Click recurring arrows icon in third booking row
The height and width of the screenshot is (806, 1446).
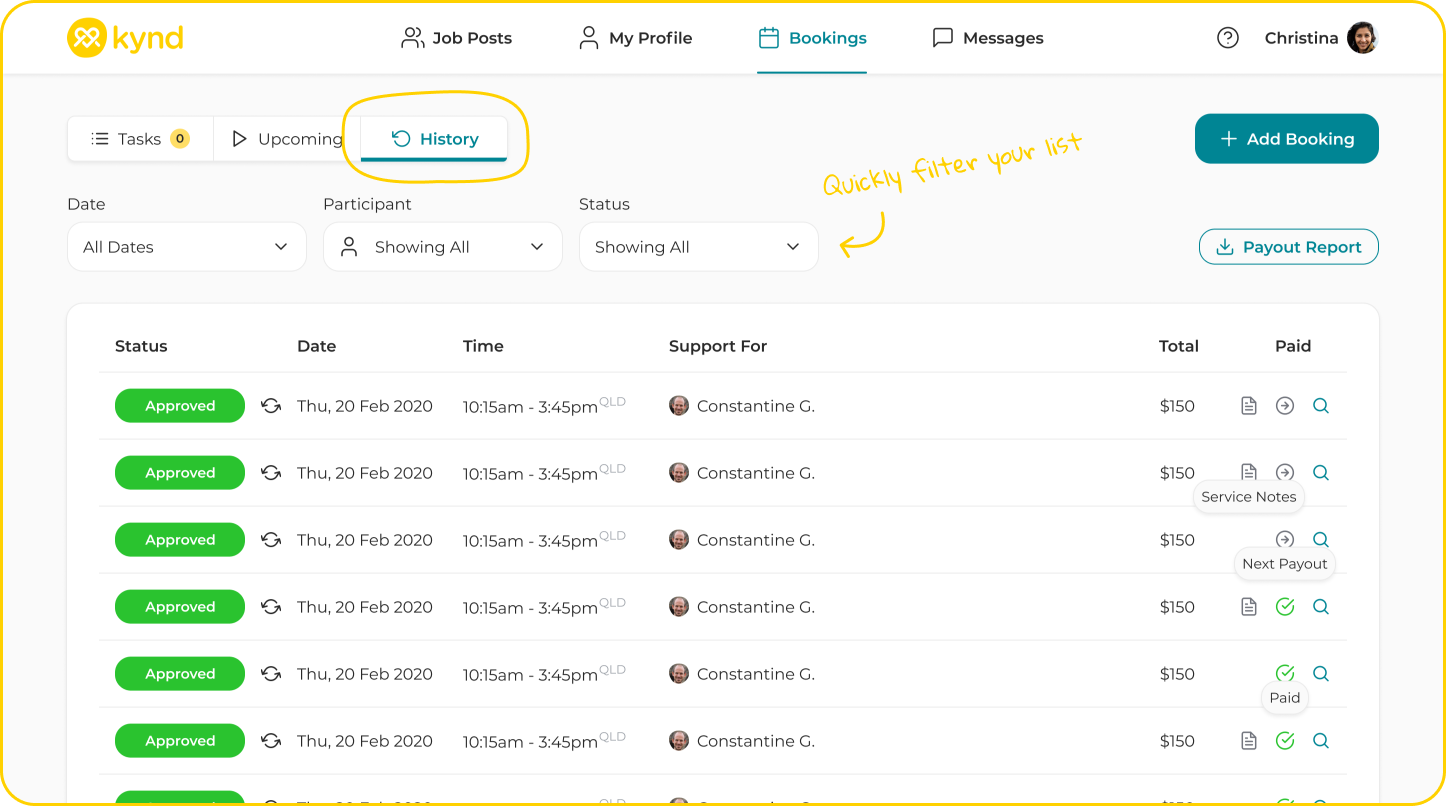271,540
